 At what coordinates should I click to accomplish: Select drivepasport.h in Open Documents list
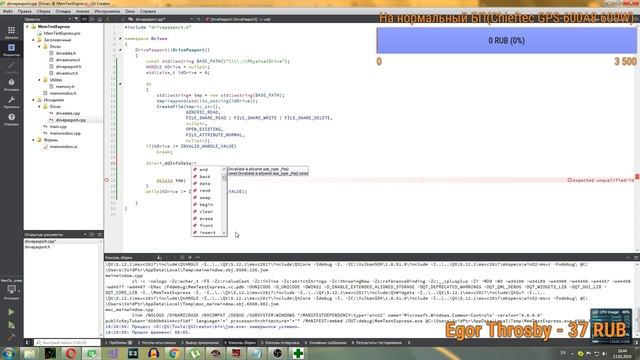tap(37, 247)
